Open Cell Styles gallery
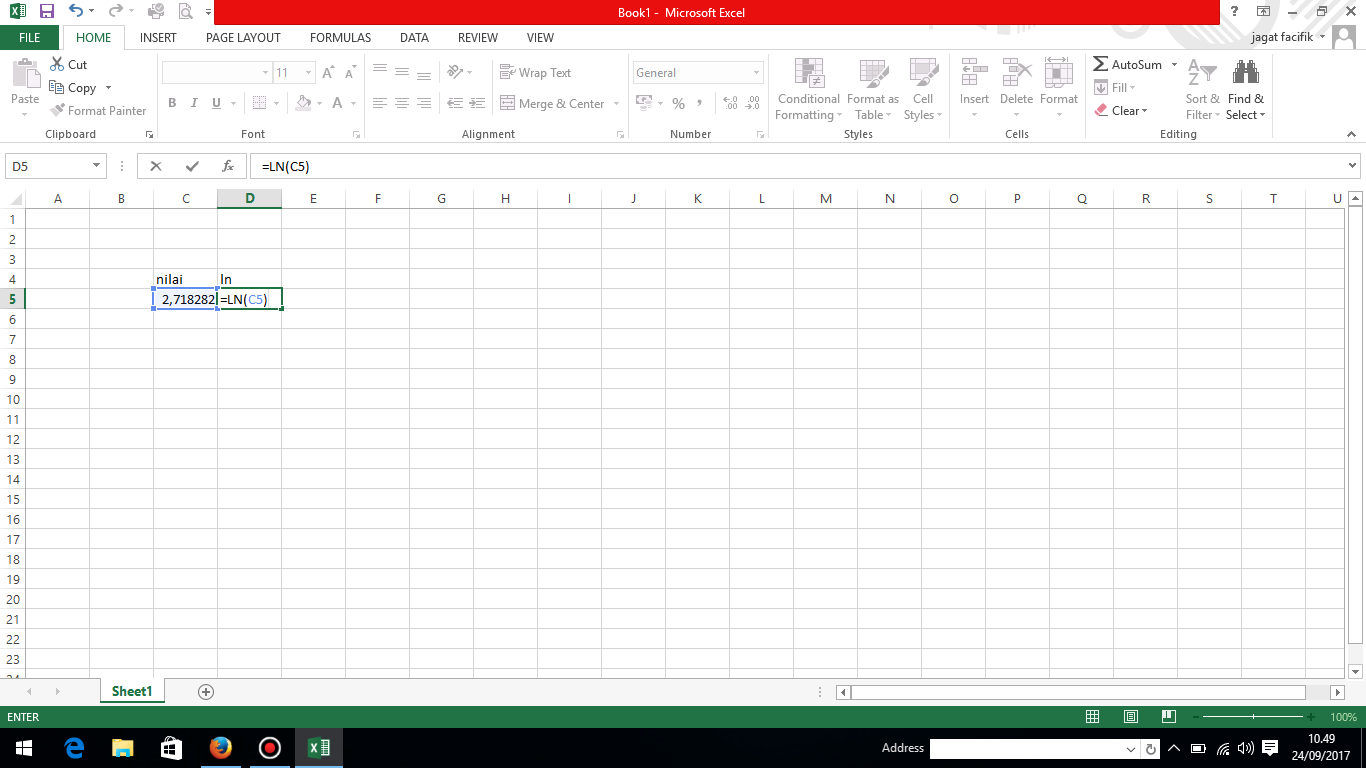Viewport: 1366px width, 768px height. (923, 89)
